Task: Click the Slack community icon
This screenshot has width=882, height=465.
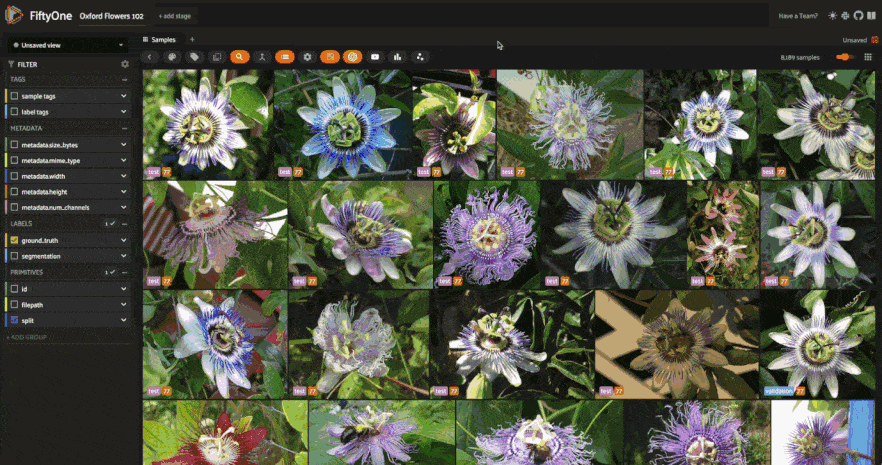Action: pos(845,16)
